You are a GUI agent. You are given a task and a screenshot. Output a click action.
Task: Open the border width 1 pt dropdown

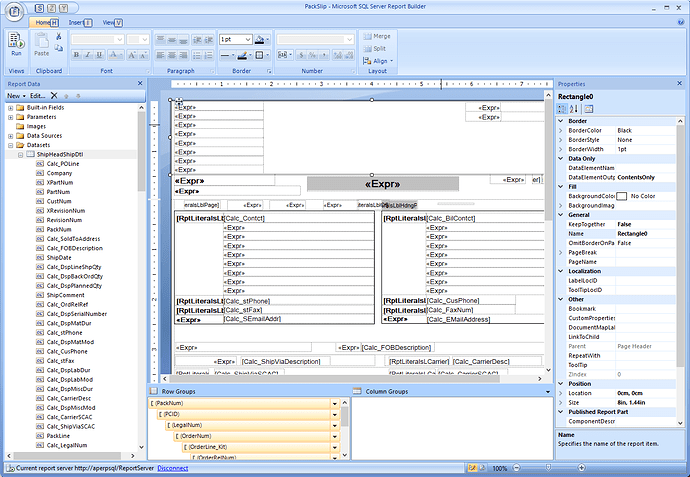point(248,40)
